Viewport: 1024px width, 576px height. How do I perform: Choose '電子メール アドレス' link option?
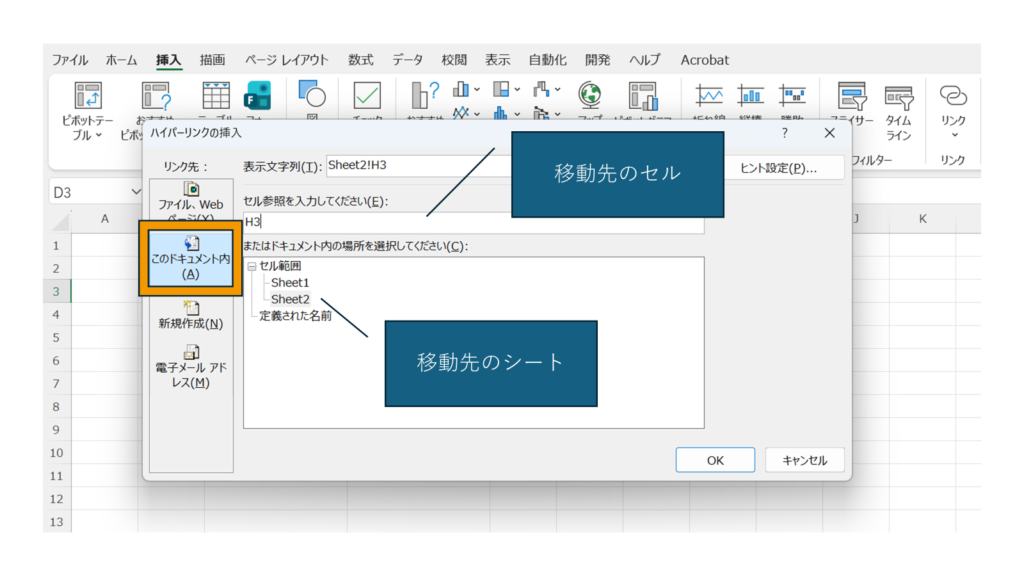(x=190, y=366)
